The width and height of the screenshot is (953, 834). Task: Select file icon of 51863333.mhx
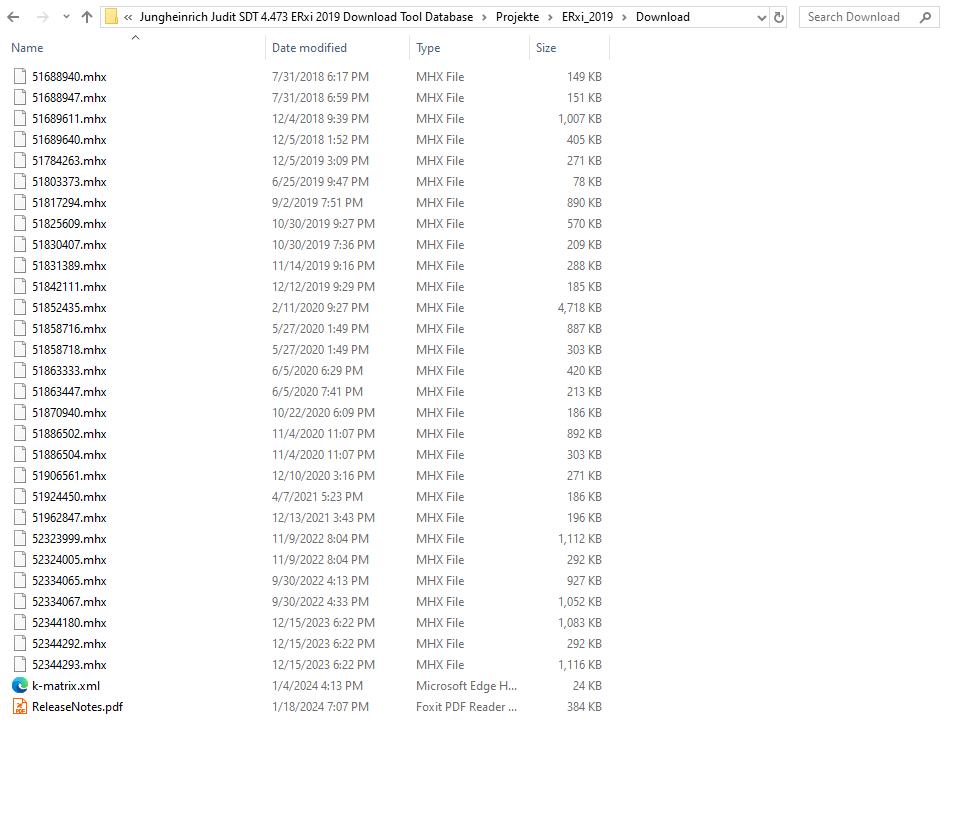(20, 370)
